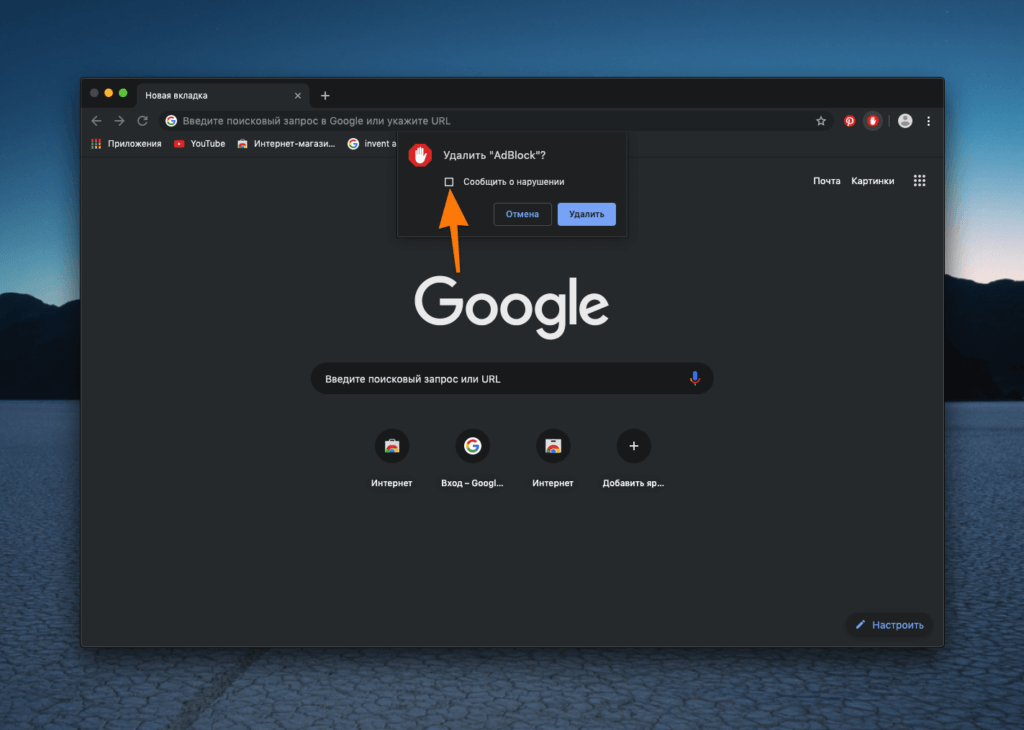
Task: Click the yellow minimize window button
Action: (108, 93)
